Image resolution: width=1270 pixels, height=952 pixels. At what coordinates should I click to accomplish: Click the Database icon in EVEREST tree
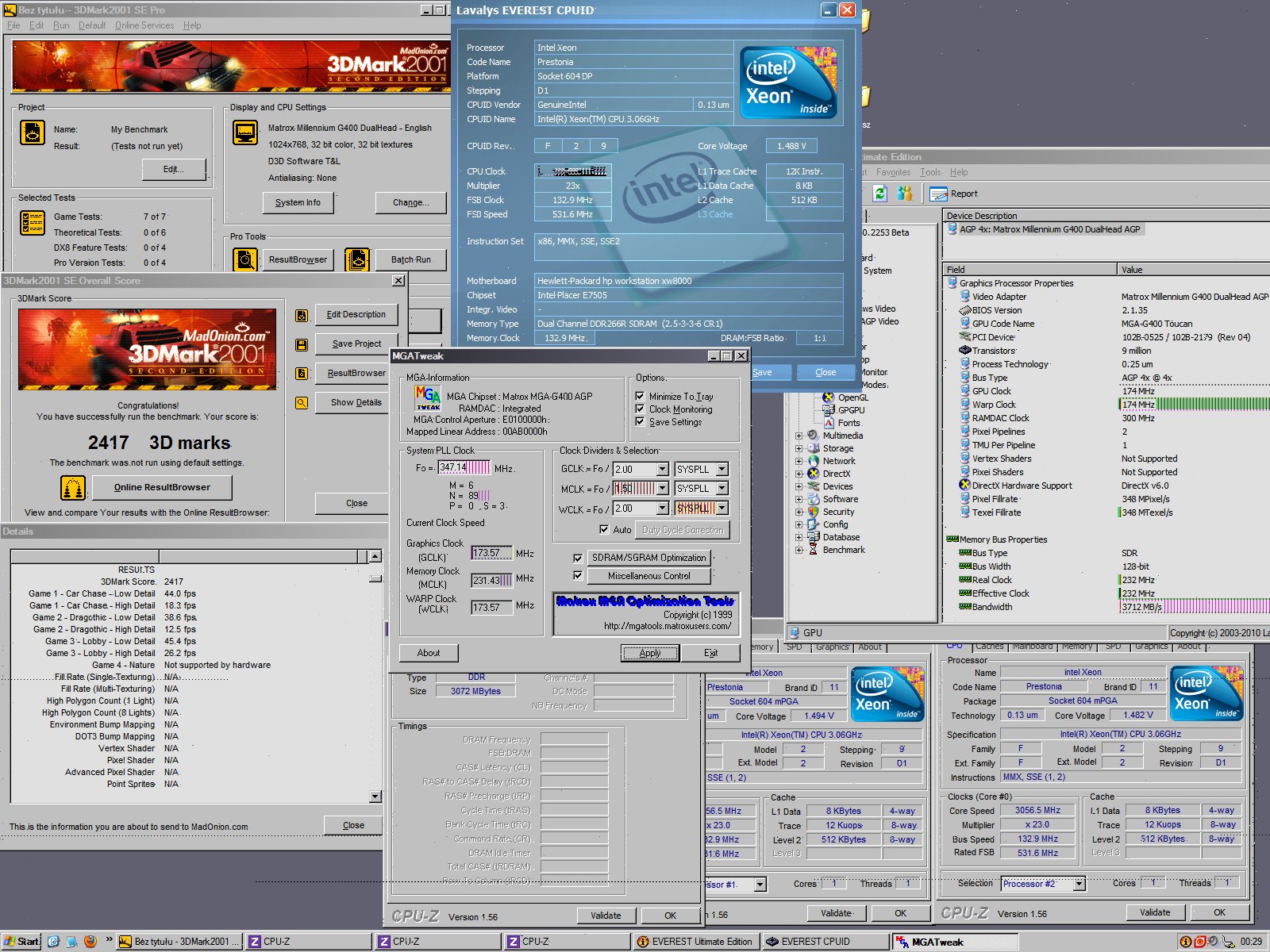pos(814,537)
